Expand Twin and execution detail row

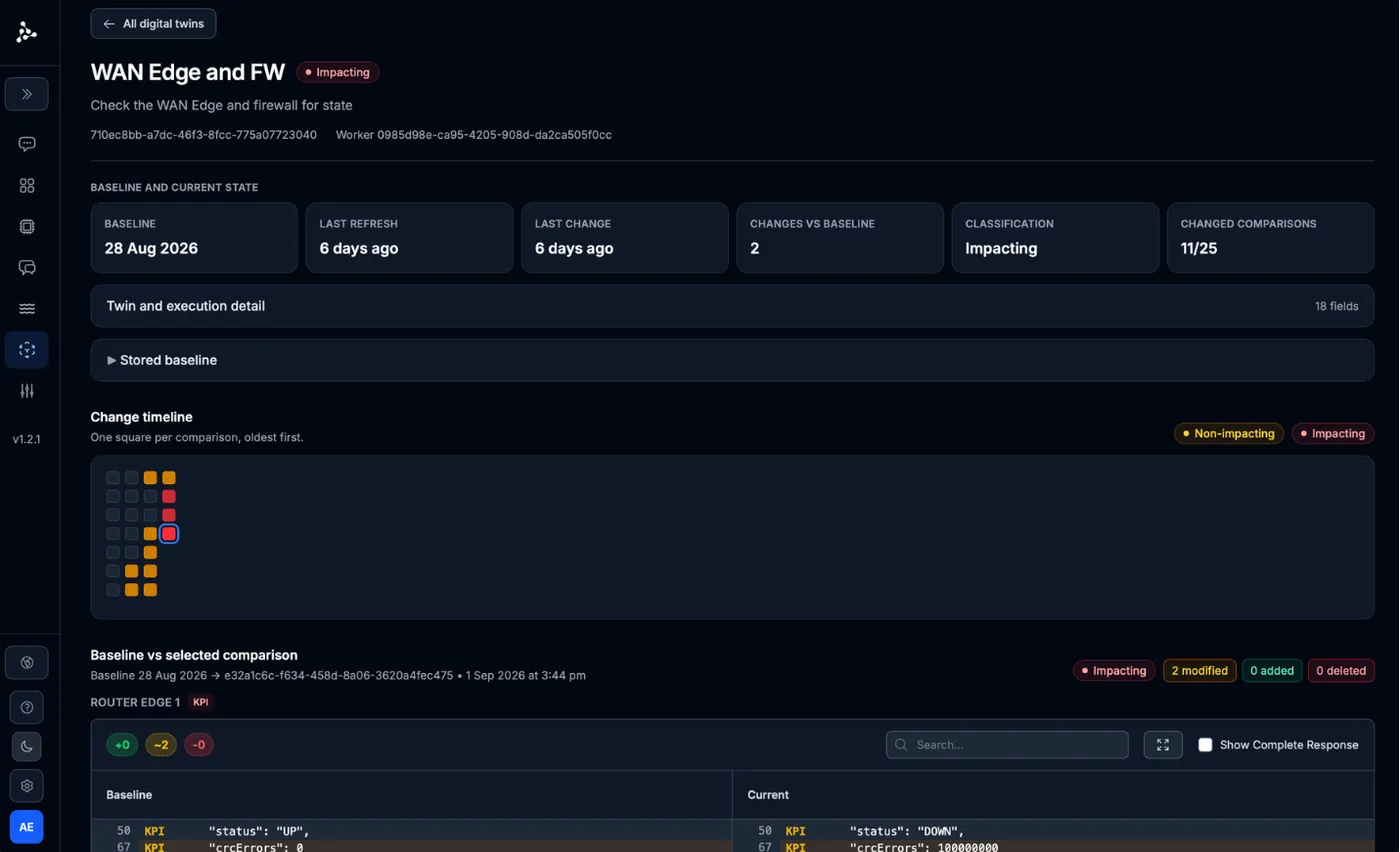[x=732, y=306]
